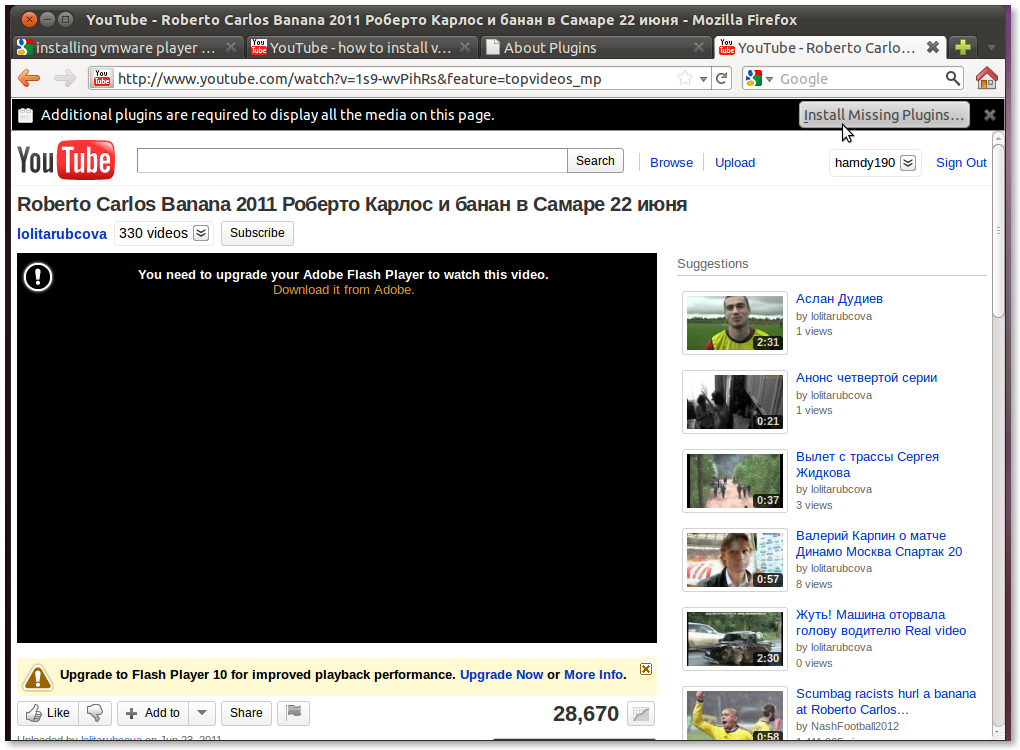The image size is (1020, 750).
Task: Click the Flash upgrade warning triangle icon
Action: point(38,677)
